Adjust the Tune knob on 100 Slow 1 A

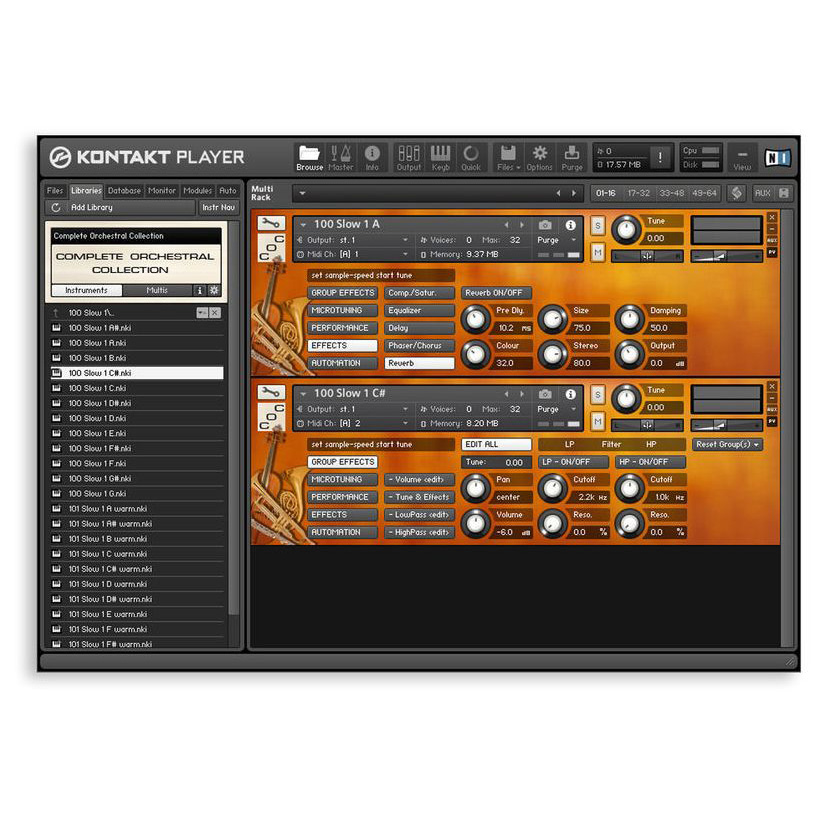(x=625, y=229)
